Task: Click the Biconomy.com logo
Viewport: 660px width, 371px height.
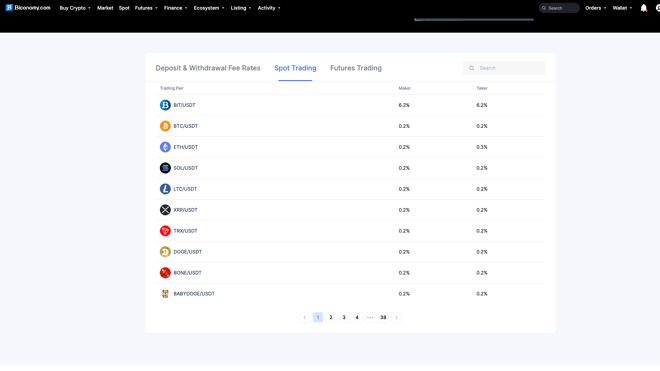Action: pyautogui.click(x=28, y=8)
